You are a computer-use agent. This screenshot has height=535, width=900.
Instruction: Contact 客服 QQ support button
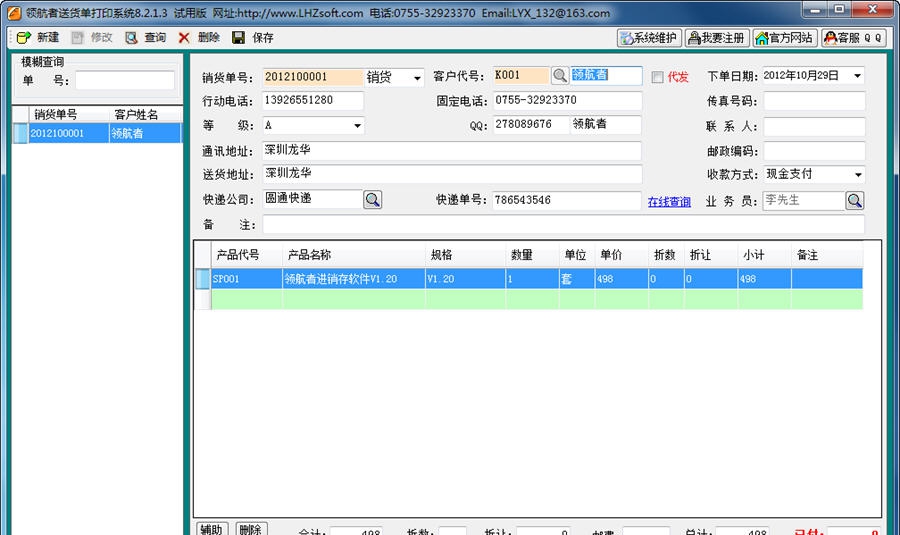pos(854,38)
